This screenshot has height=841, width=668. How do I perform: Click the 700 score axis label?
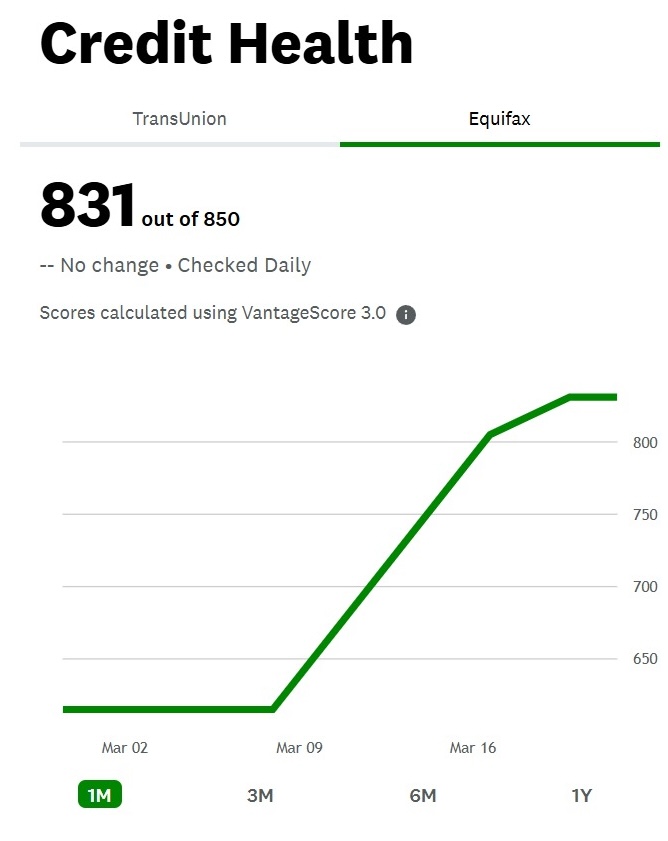645,587
